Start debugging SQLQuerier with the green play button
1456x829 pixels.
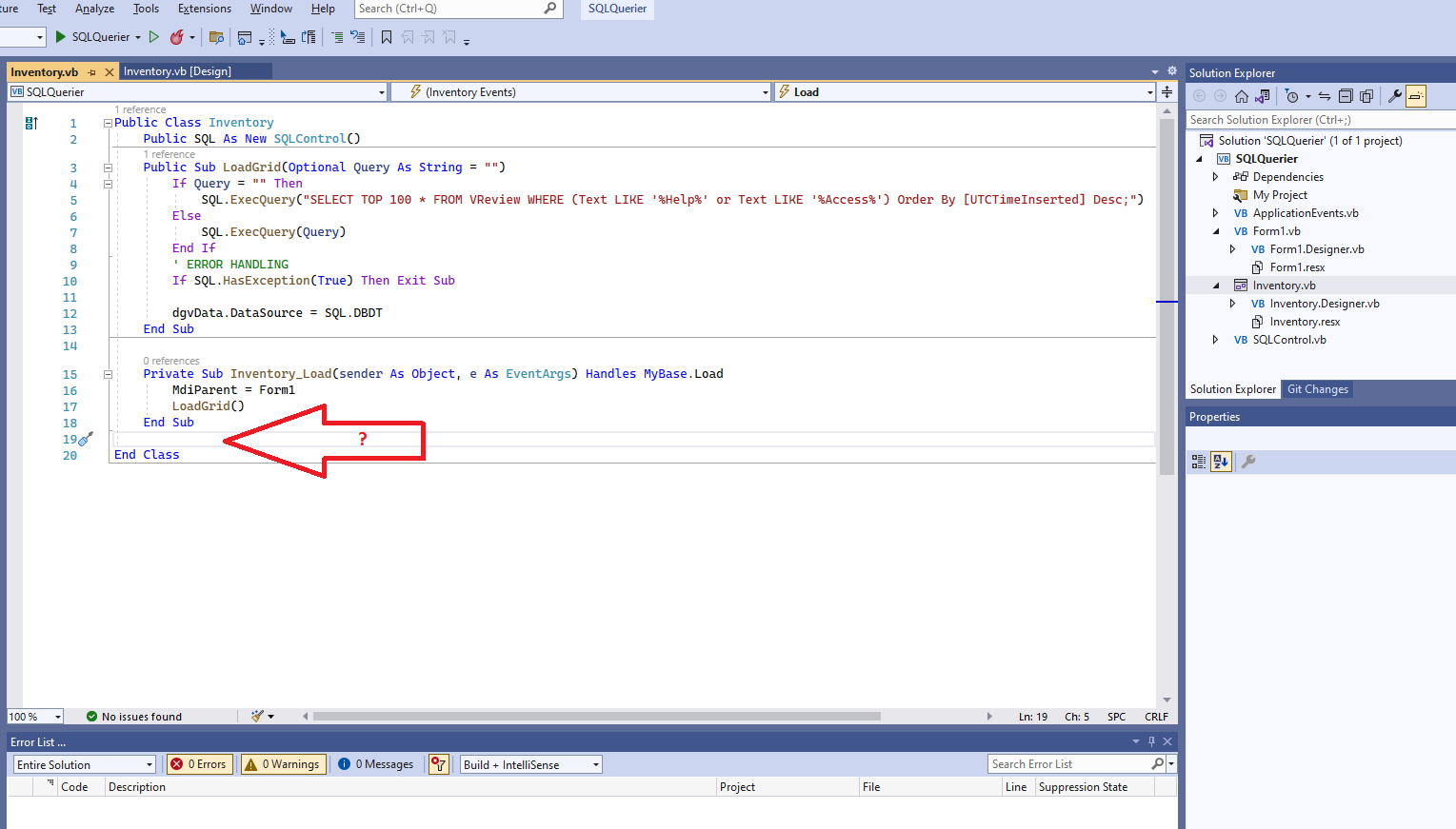[x=59, y=36]
